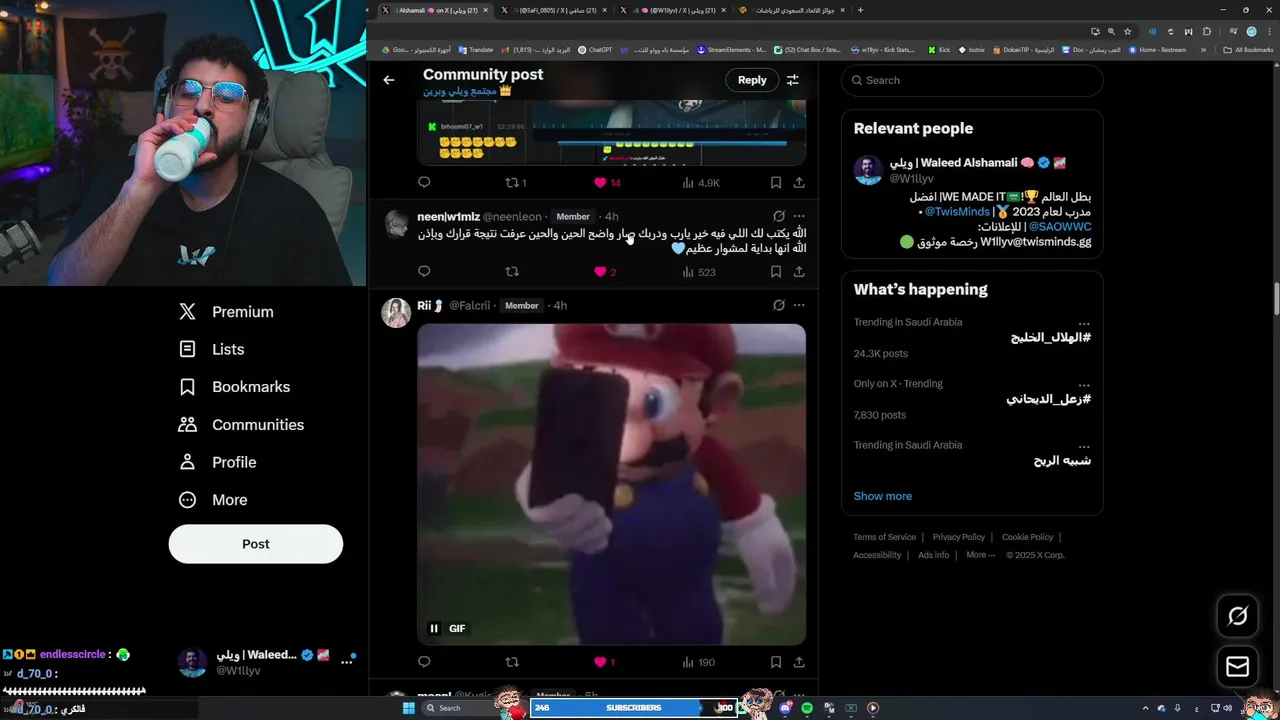Share the top post
The image size is (1280, 720).
[799, 183]
